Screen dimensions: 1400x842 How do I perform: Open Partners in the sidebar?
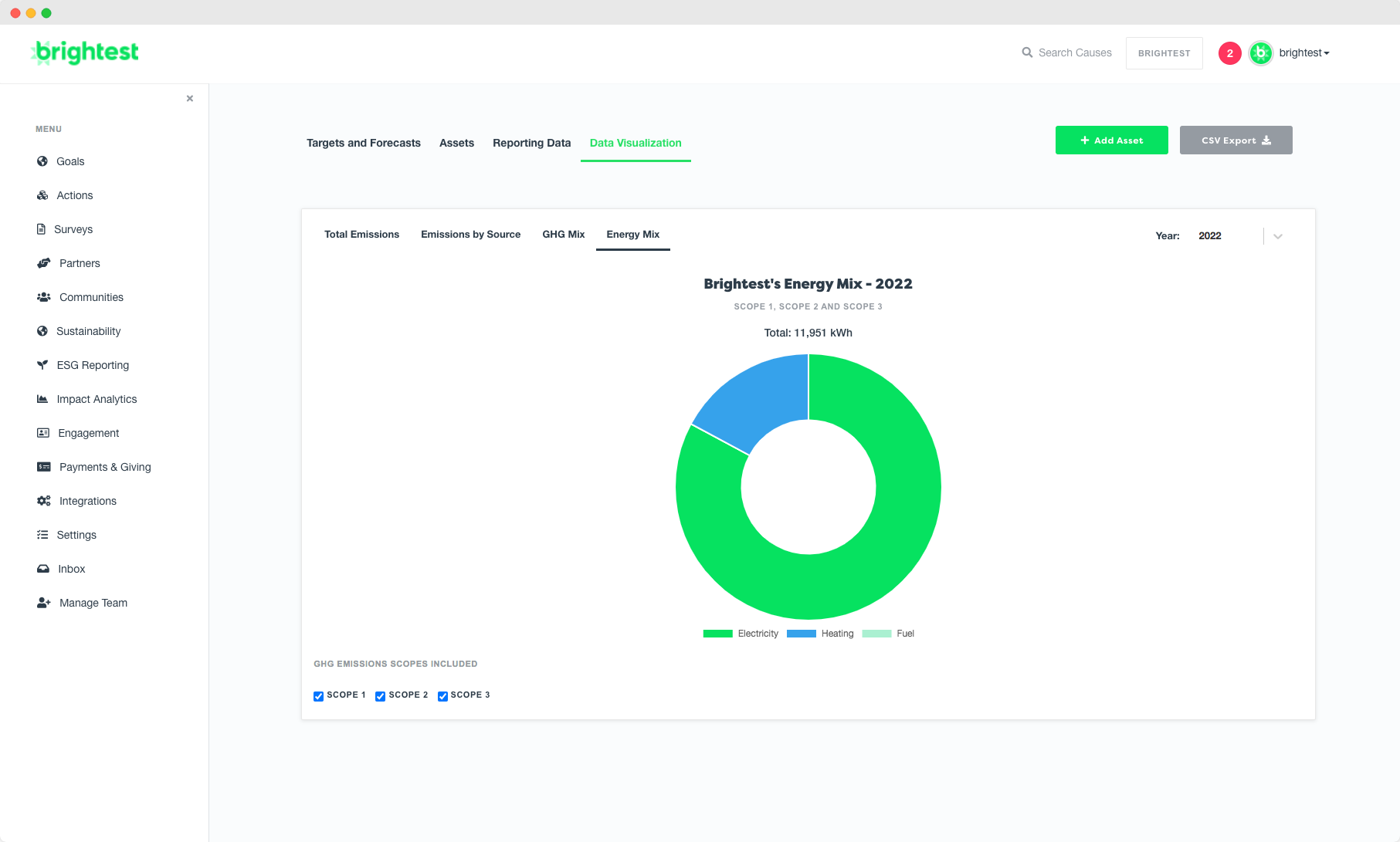(80, 263)
